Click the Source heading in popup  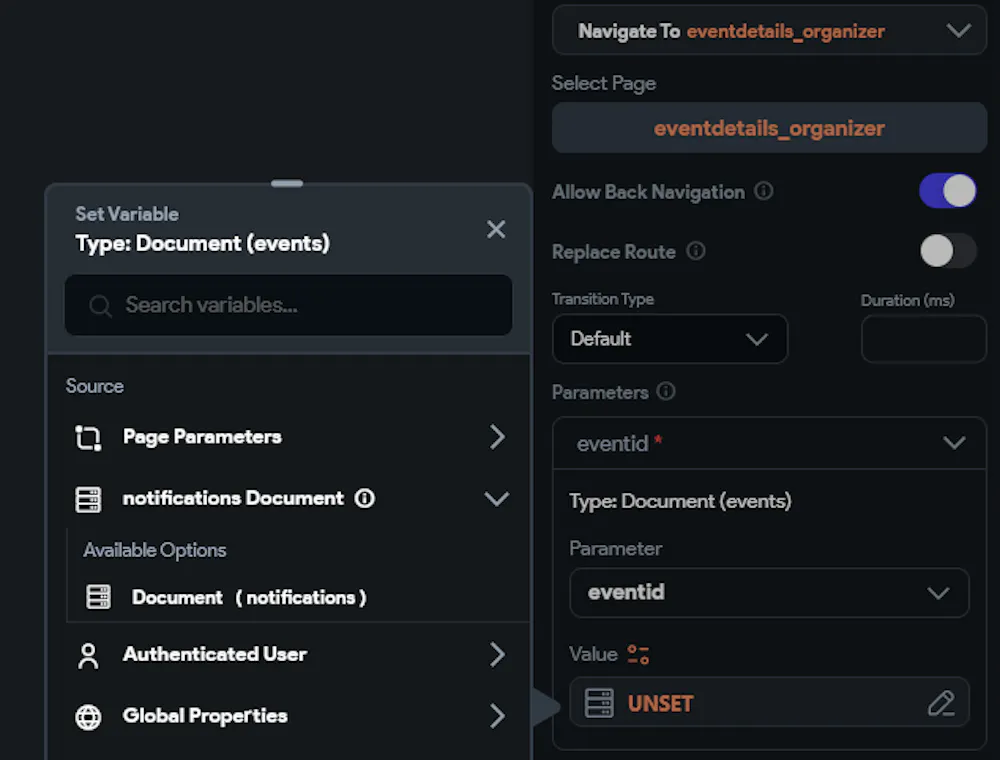94,386
